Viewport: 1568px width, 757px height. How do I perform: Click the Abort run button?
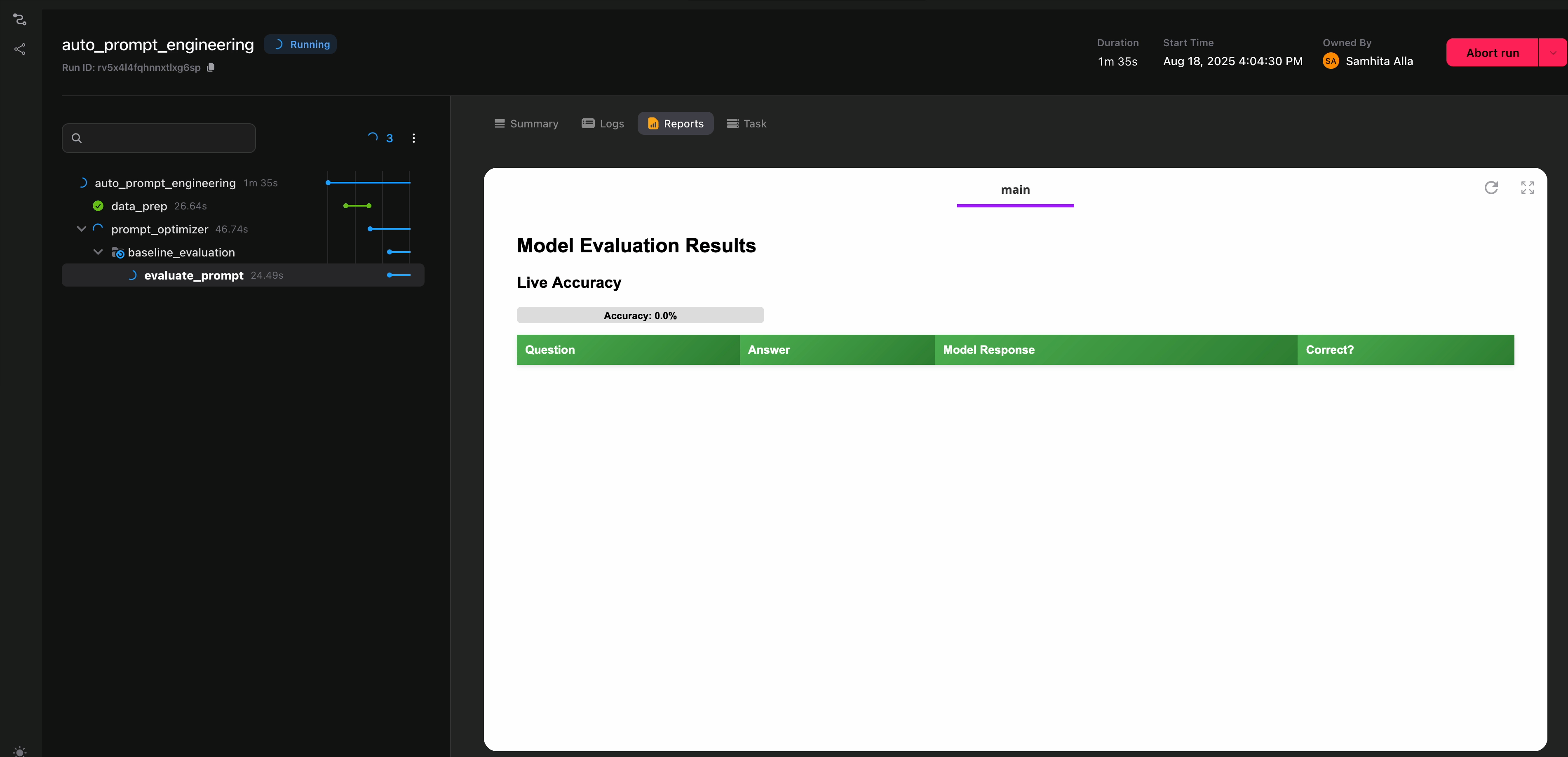(x=1492, y=52)
